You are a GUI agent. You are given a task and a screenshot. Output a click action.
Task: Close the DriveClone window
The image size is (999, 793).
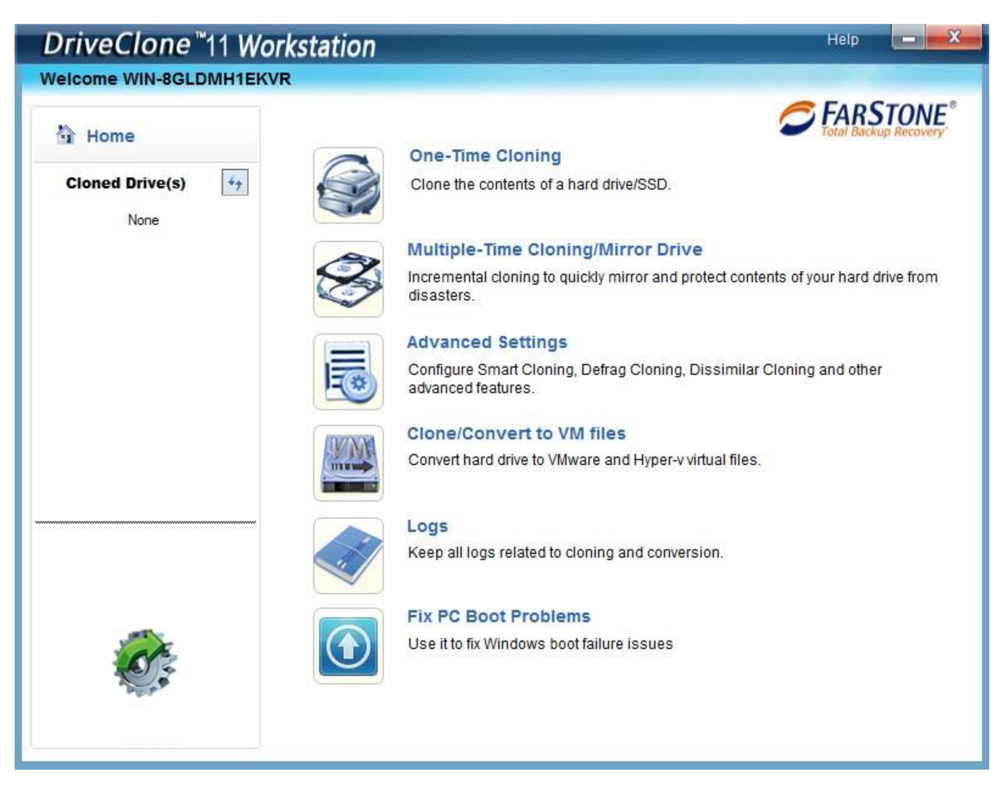pos(954,38)
